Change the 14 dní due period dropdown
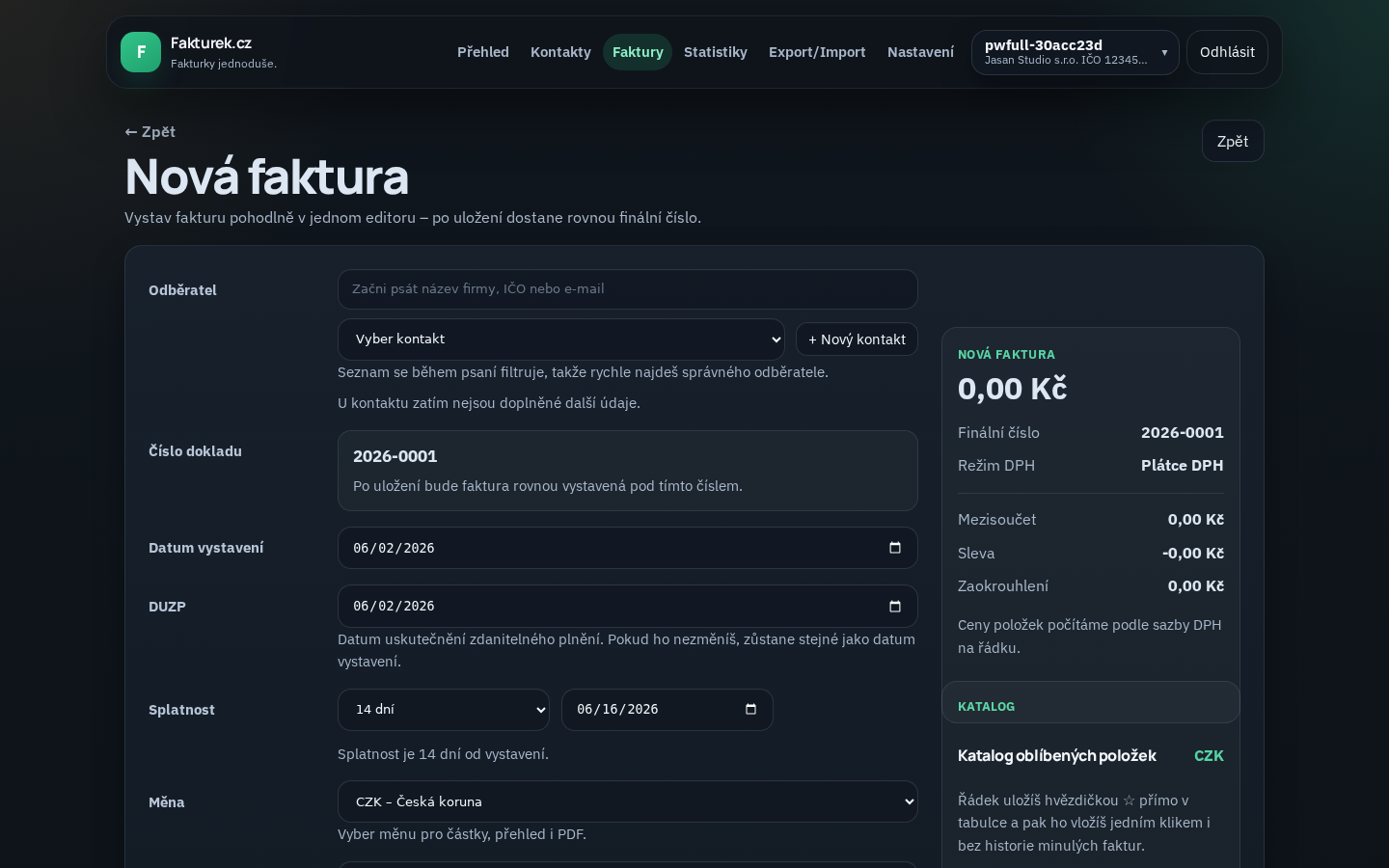This screenshot has height=868, width=1389. [444, 710]
